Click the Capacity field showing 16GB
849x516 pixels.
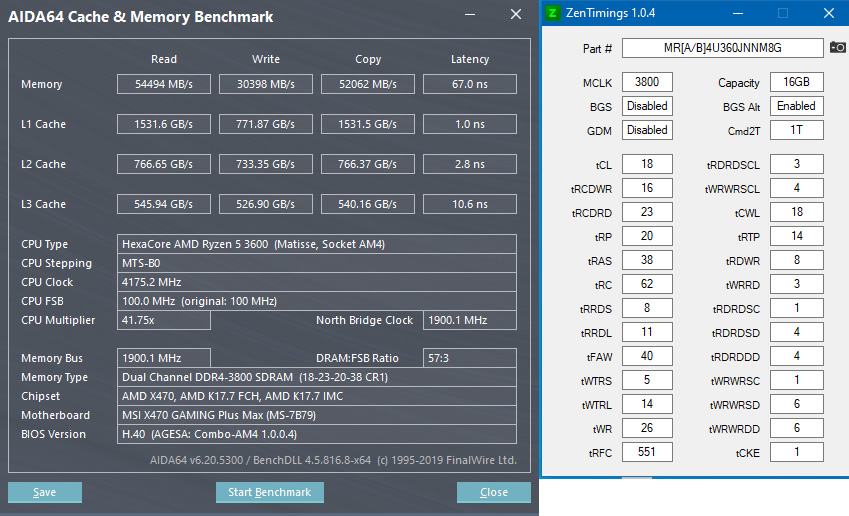pos(796,82)
